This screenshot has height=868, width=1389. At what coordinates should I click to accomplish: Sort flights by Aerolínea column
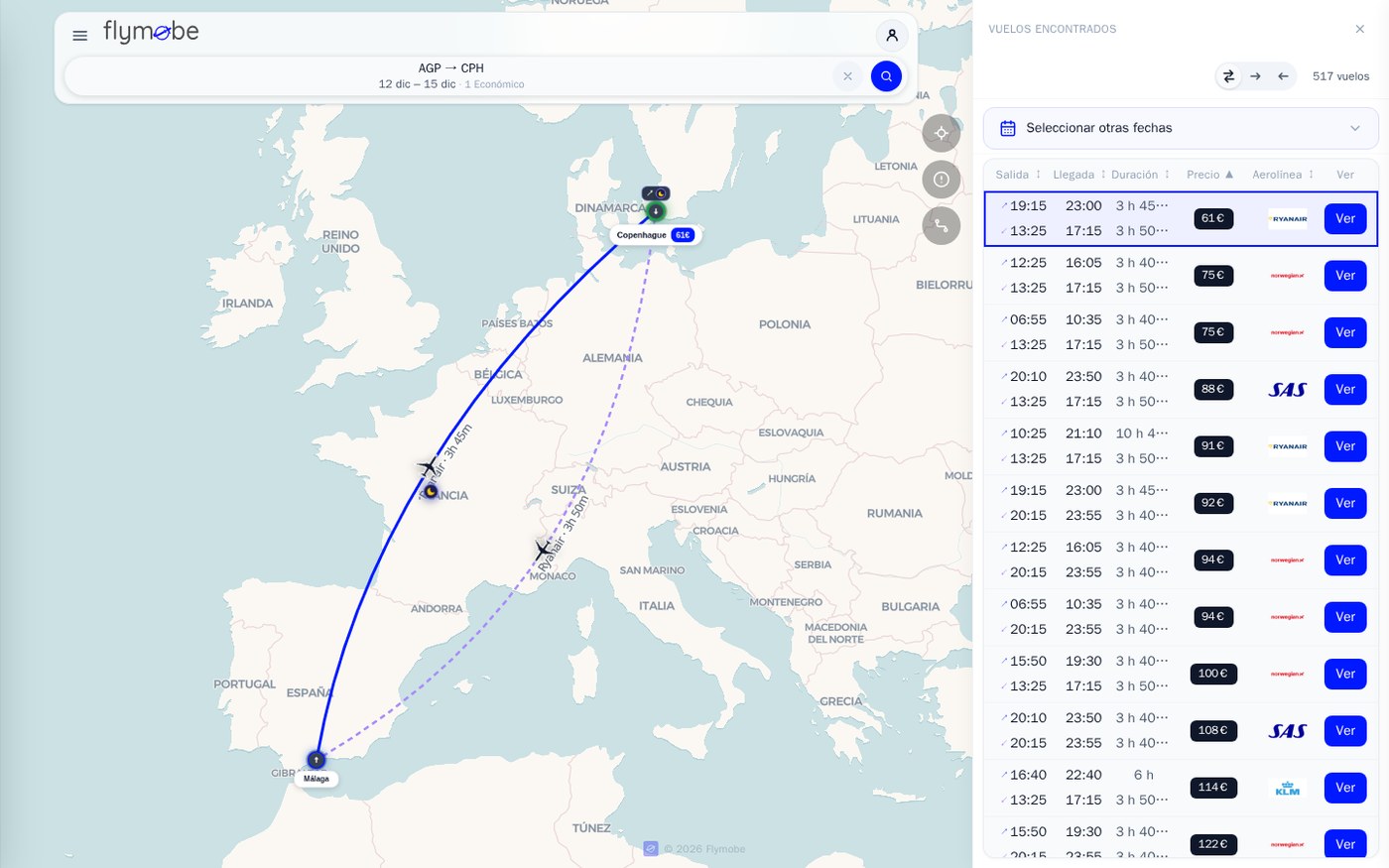pyautogui.click(x=1283, y=175)
